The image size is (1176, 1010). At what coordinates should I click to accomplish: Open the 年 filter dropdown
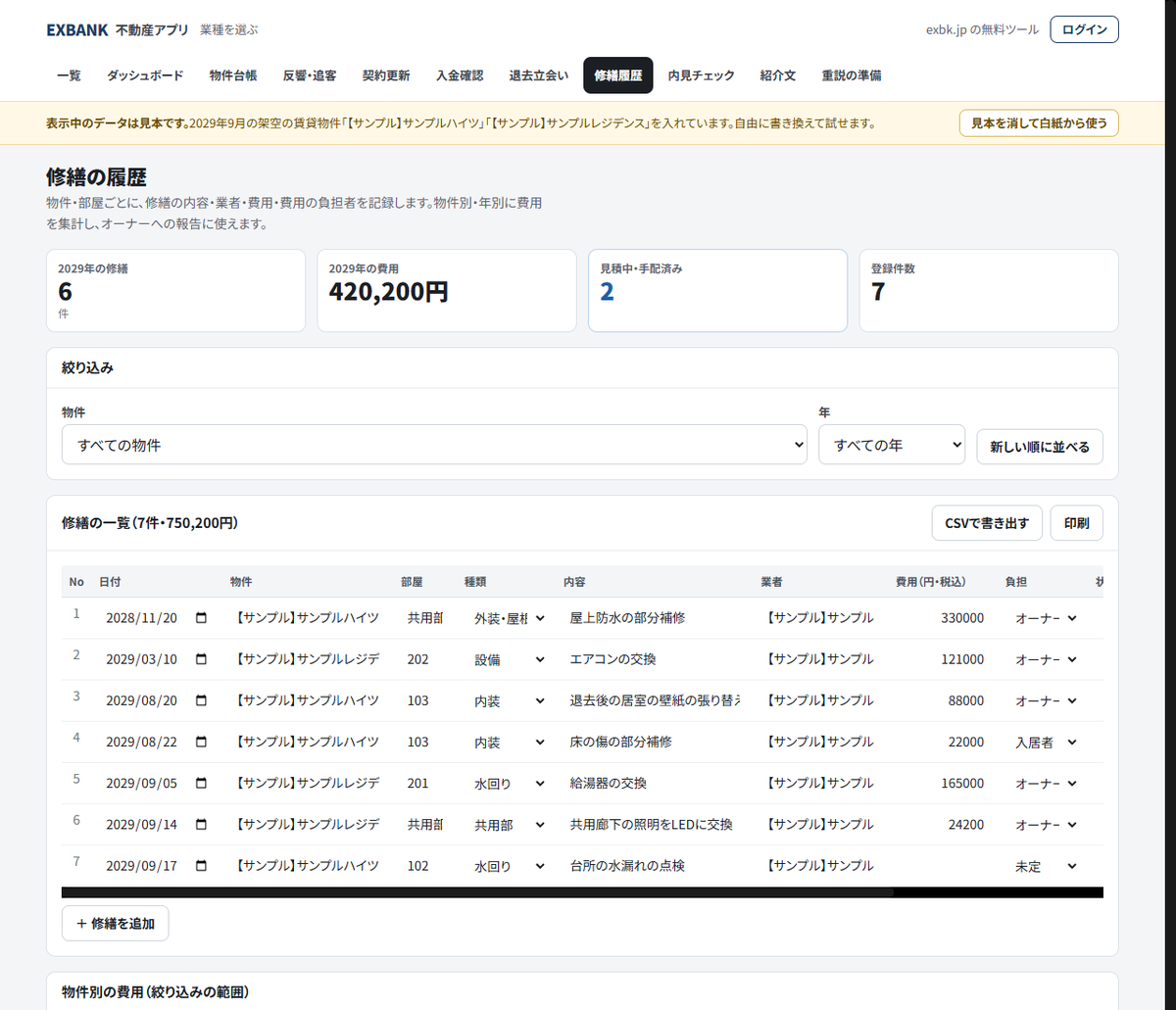[892, 445]
